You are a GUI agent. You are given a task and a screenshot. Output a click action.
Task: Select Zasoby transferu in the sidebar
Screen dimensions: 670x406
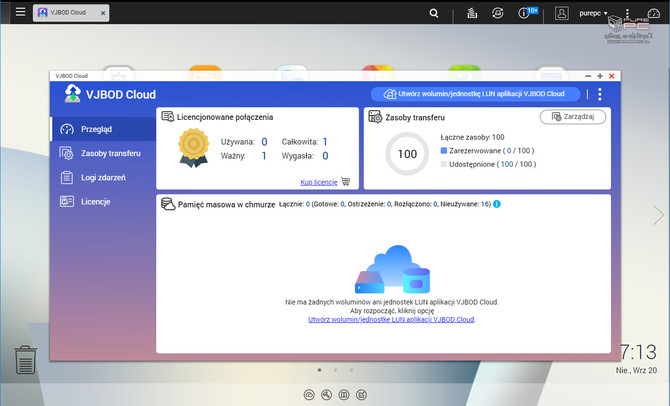[103, 153]
